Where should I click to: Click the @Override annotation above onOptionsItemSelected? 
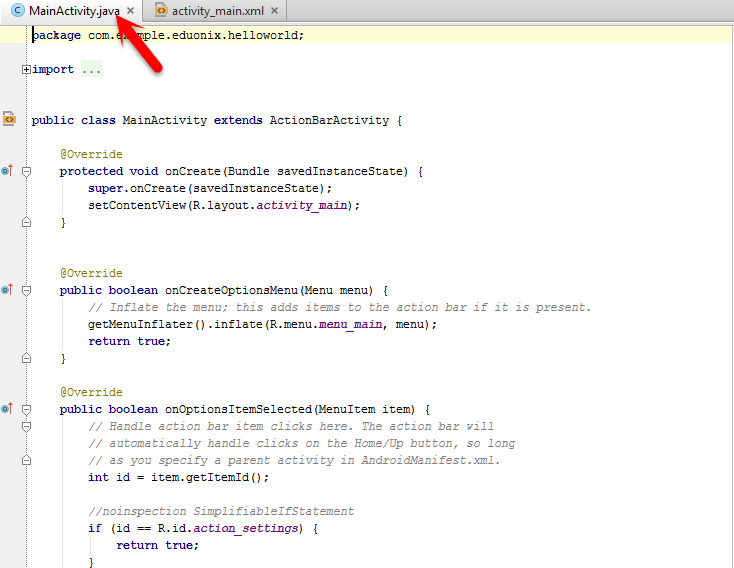[x=91, y=392]
